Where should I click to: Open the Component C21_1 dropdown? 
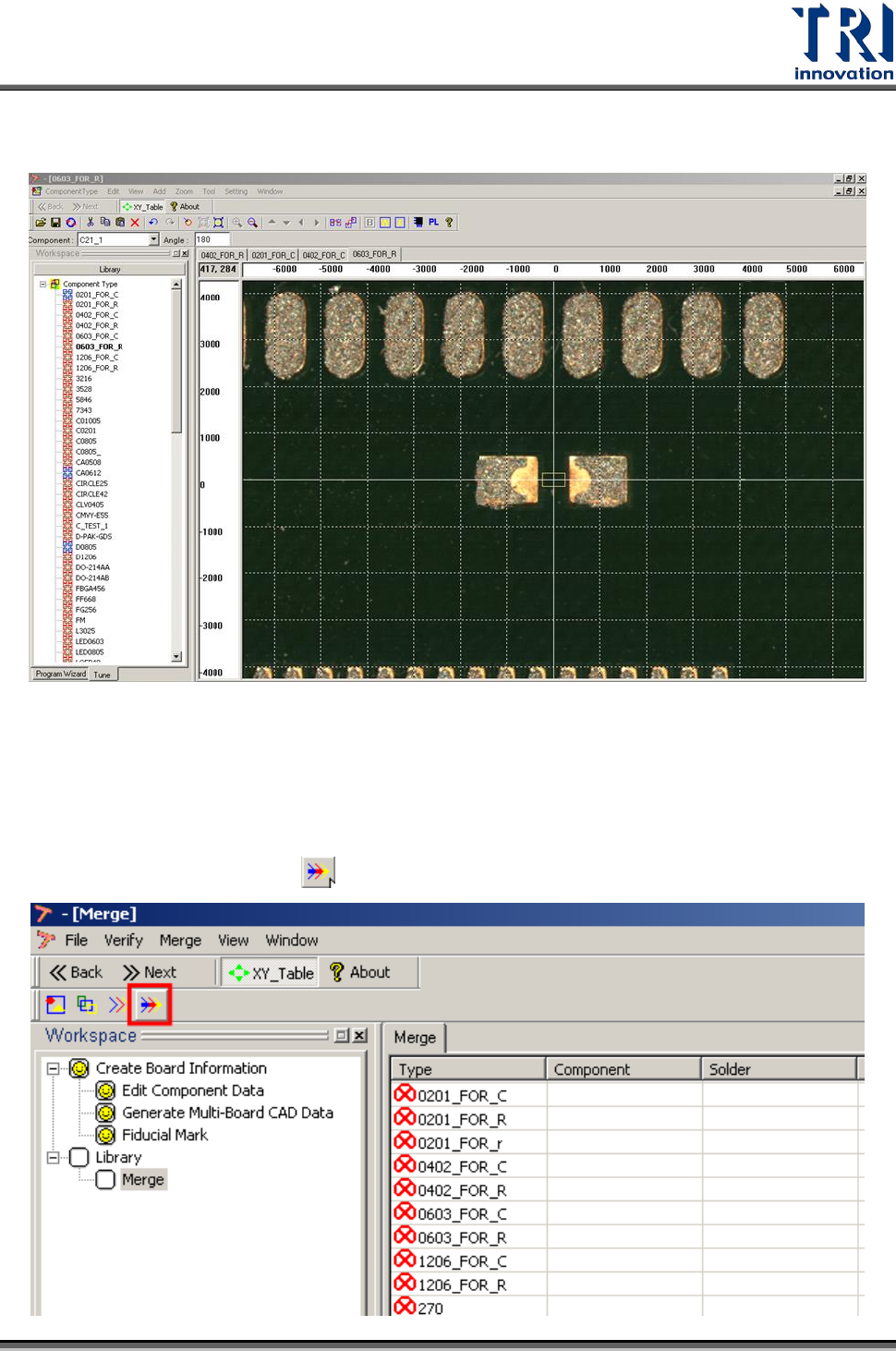pos(154,239)
